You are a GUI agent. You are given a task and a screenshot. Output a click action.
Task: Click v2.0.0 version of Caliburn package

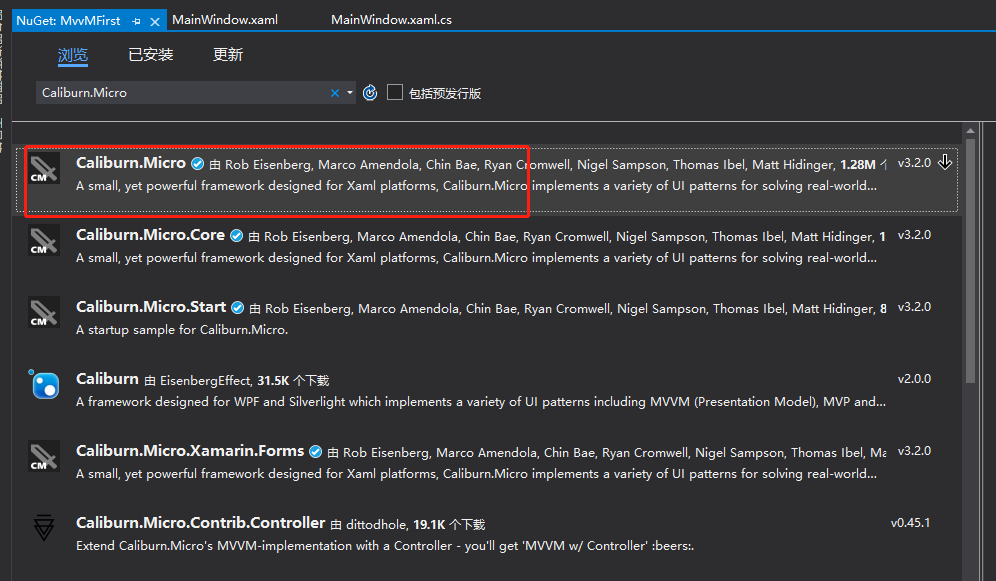coord(914,379)
